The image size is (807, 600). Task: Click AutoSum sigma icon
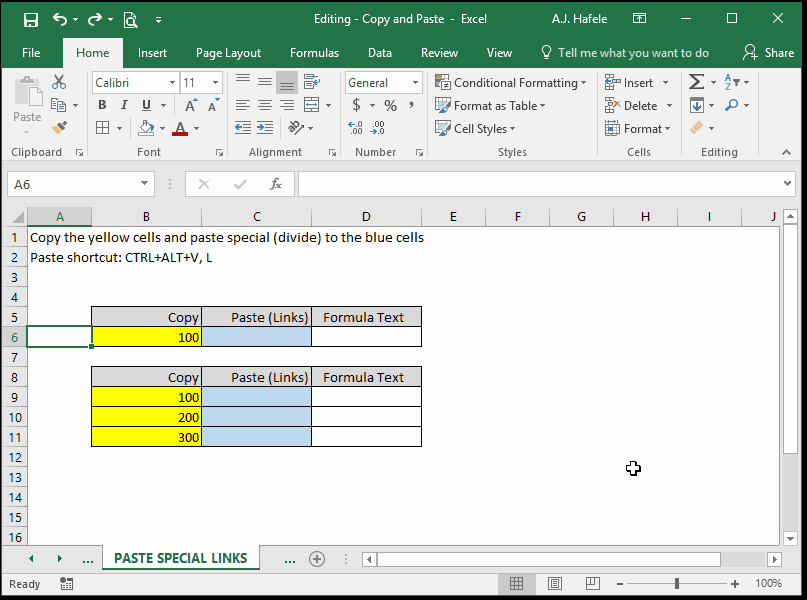point(696,82)
